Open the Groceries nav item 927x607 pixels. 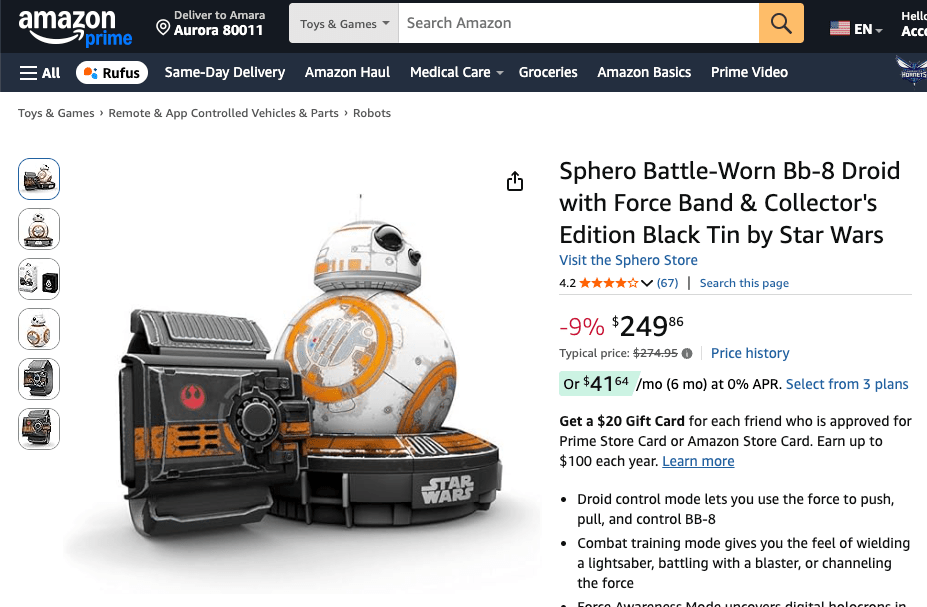548,72
